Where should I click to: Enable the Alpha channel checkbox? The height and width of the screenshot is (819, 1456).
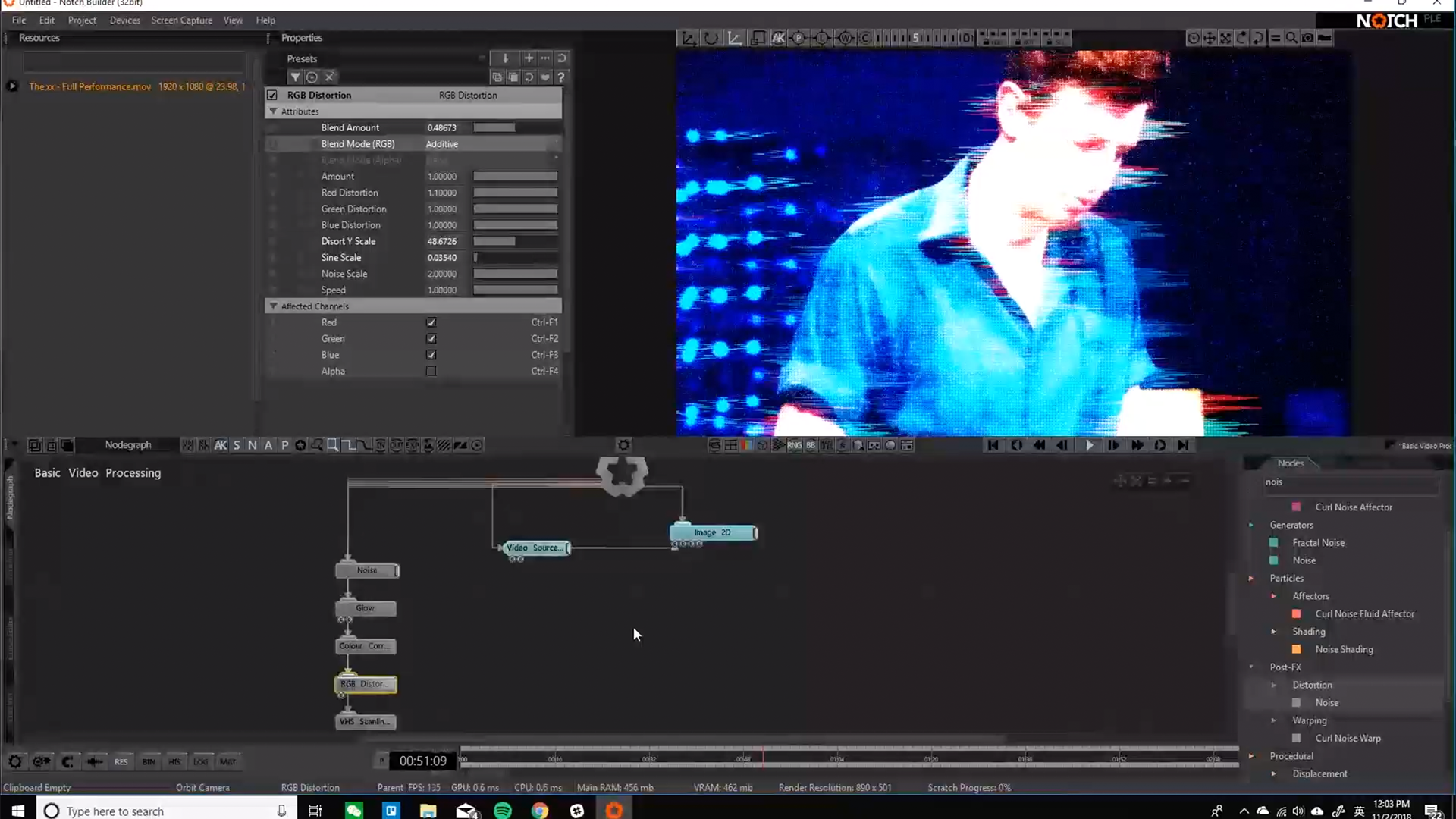[x=431, y=372]
